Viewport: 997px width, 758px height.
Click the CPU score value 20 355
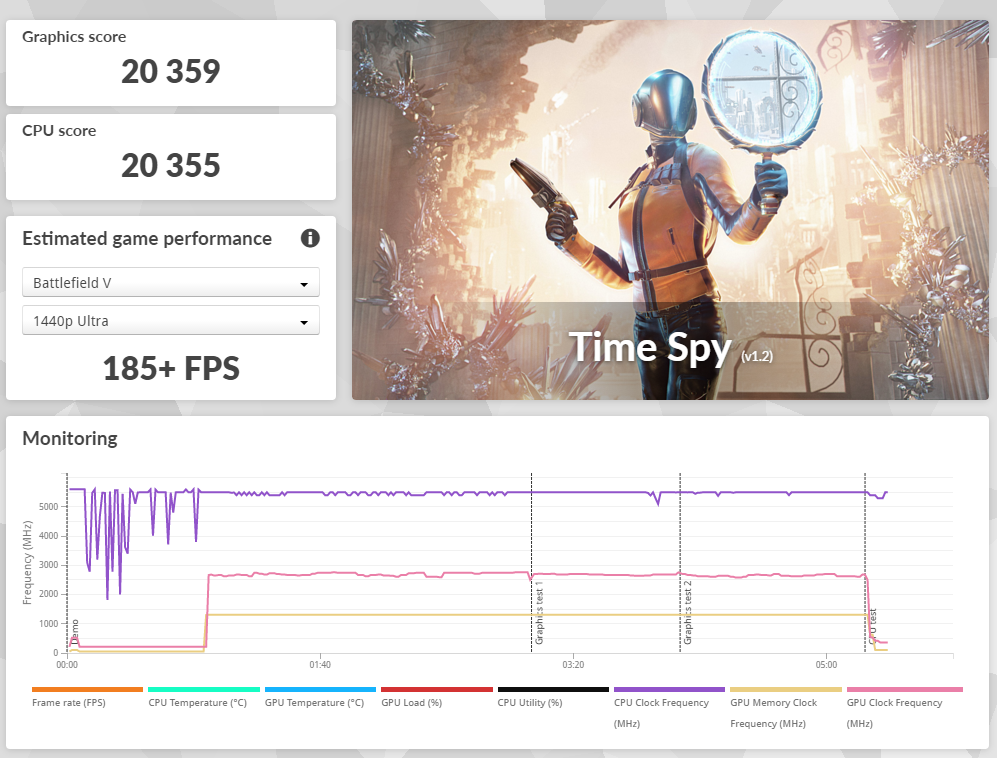point(170,165)
